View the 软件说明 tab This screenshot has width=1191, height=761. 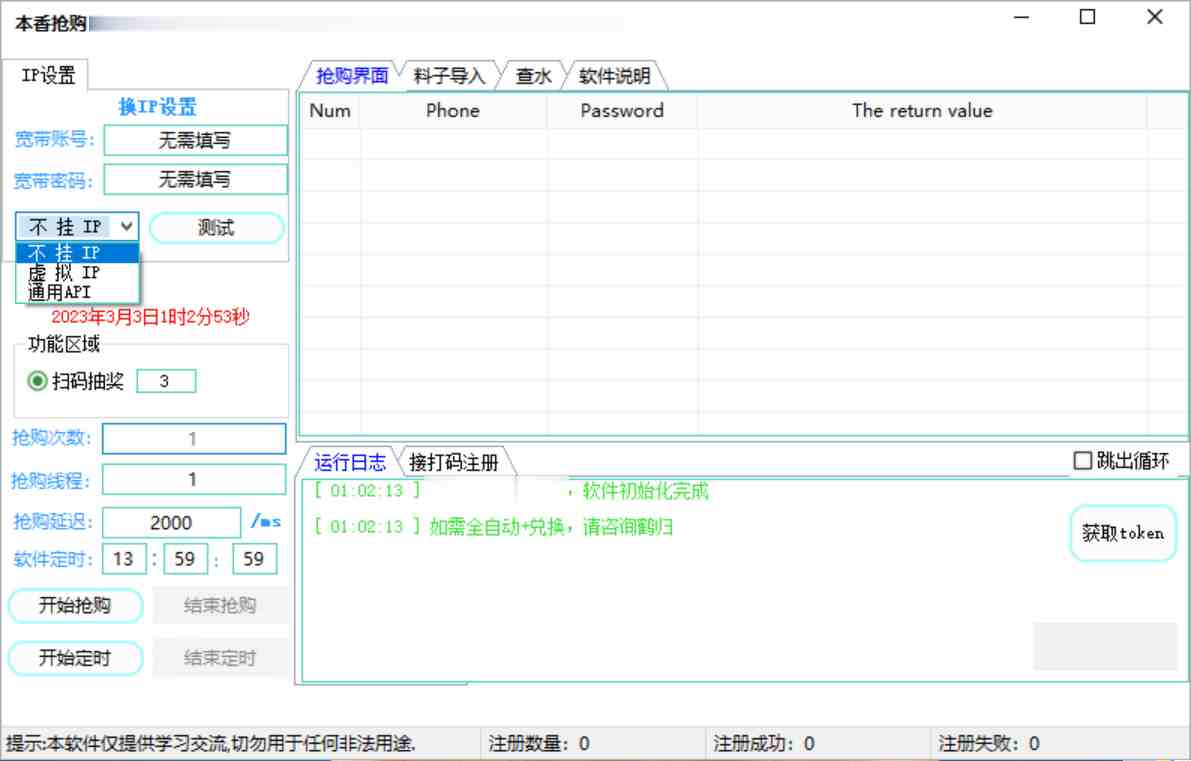[x=611, y=74]
